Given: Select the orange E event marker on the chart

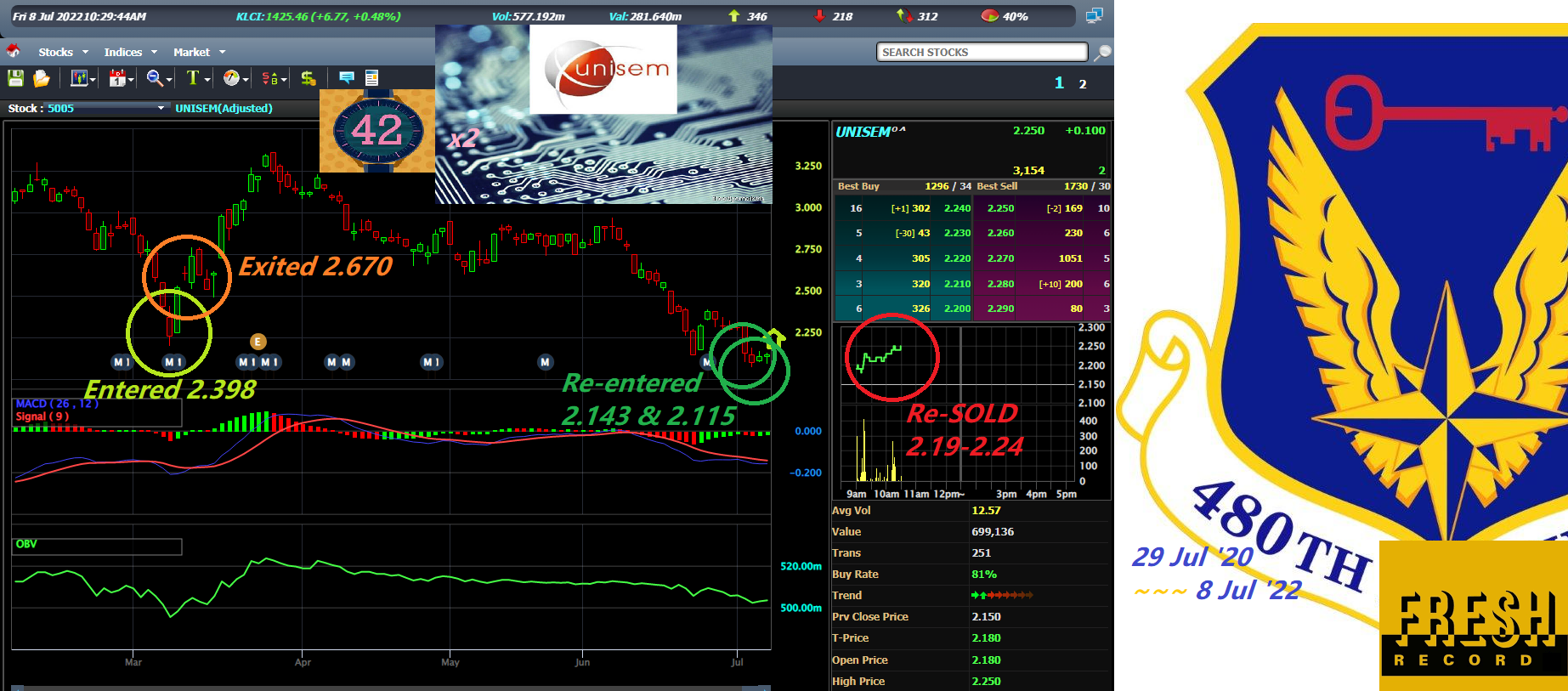Looking at the screenshot, I should pyautogui.click(x=258, y=342).
